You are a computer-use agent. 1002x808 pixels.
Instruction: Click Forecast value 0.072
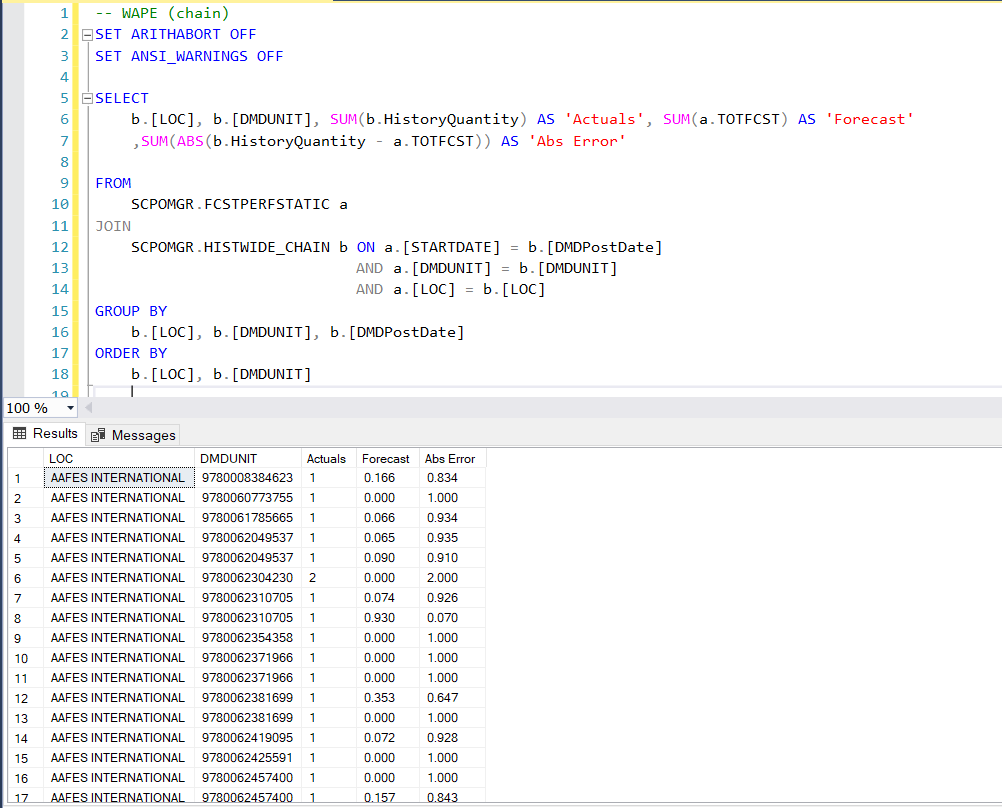[x=388, y=738]
